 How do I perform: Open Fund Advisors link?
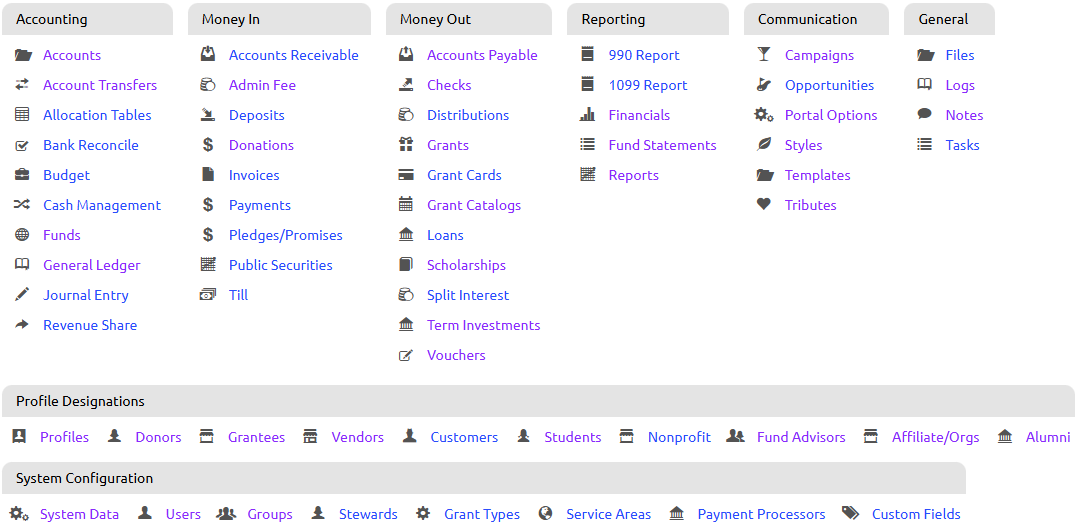point(801,437)
